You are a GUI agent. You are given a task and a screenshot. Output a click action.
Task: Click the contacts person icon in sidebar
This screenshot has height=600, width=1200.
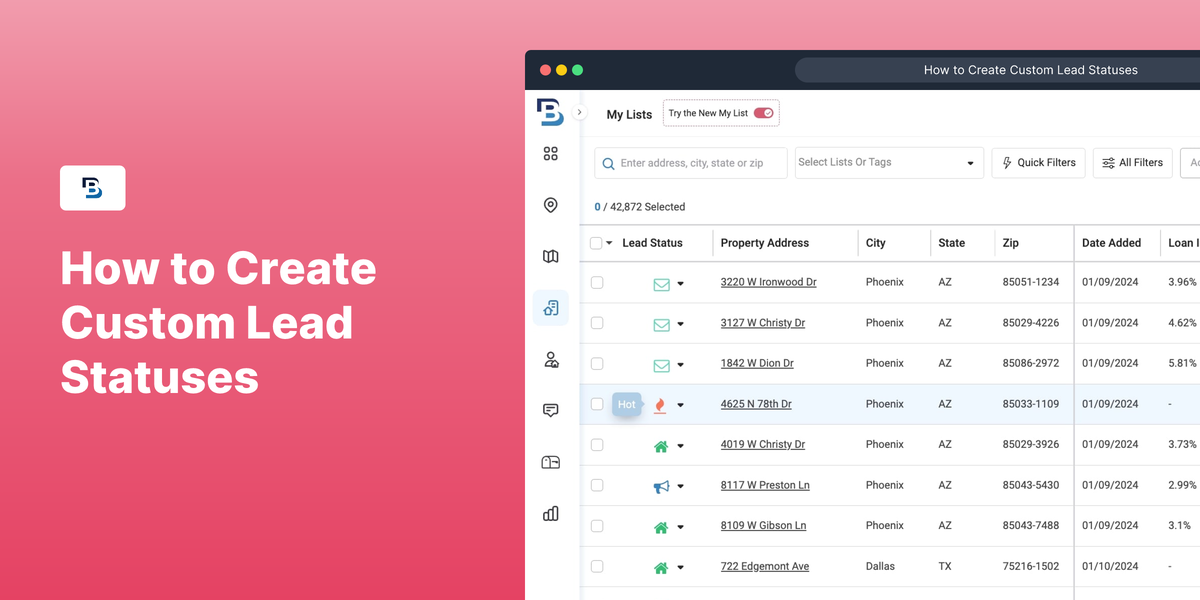pyautogui.click(x=550, y=359)
